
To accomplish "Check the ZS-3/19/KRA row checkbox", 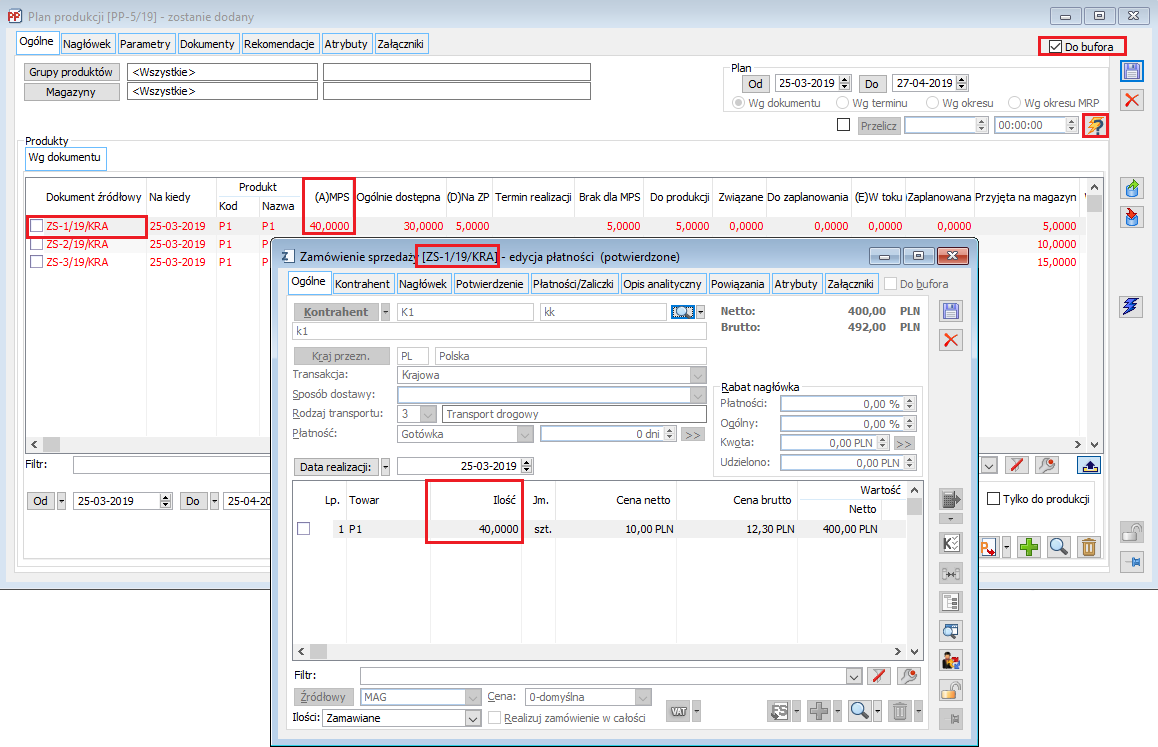I will [x=36, y=262].
